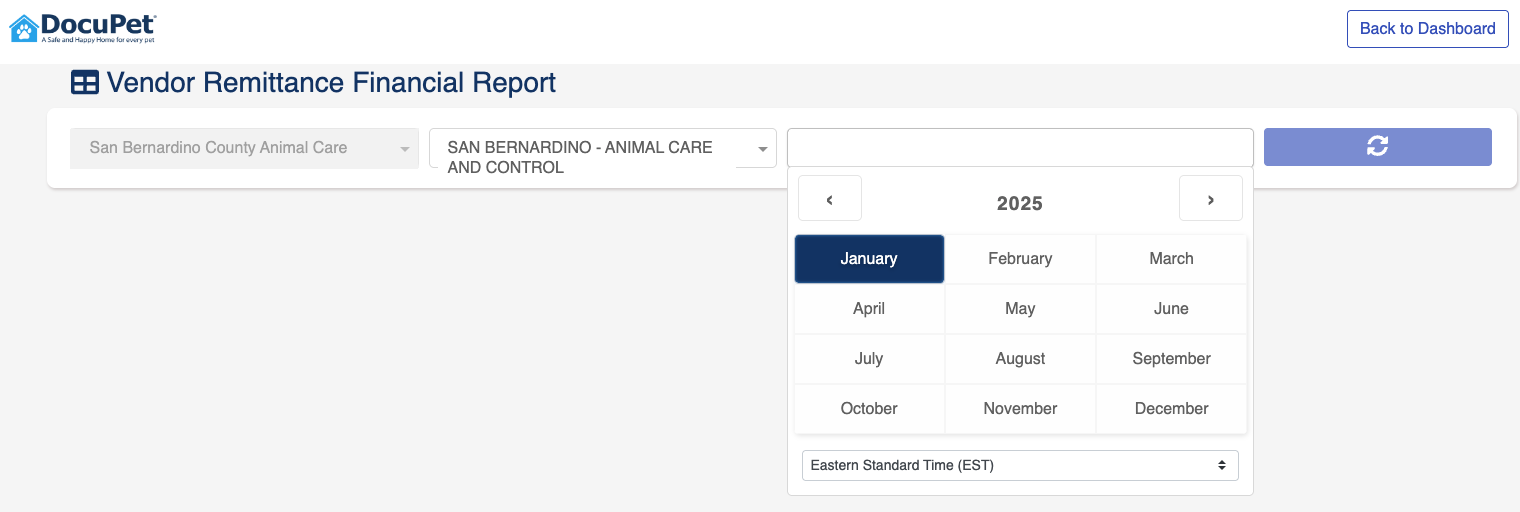
Task: Pick October in the month grid
Action: [x=869, y=409]
